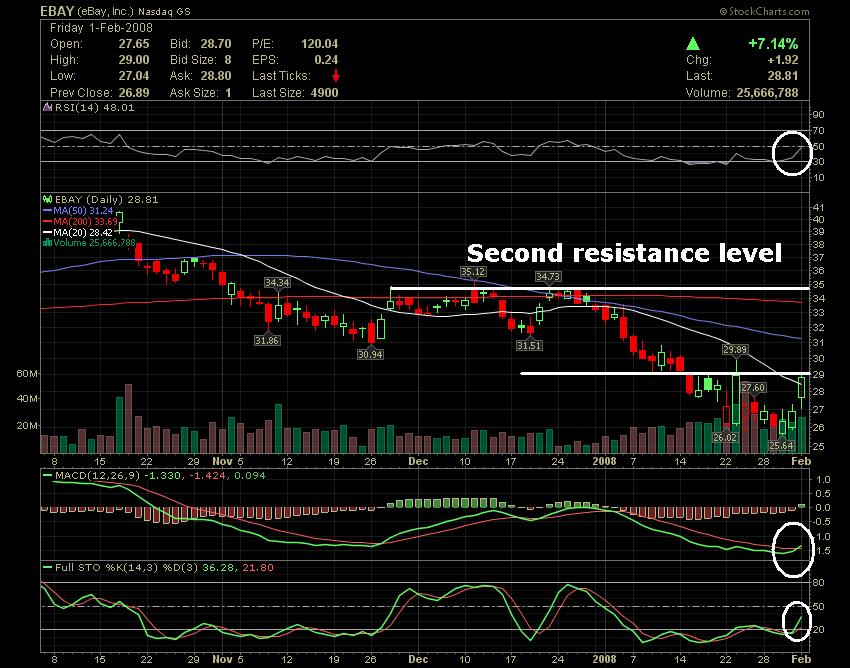Screen dimensions: 850x668
Task: Click the Last Size value 4900
Action: [x=324, y=93]
